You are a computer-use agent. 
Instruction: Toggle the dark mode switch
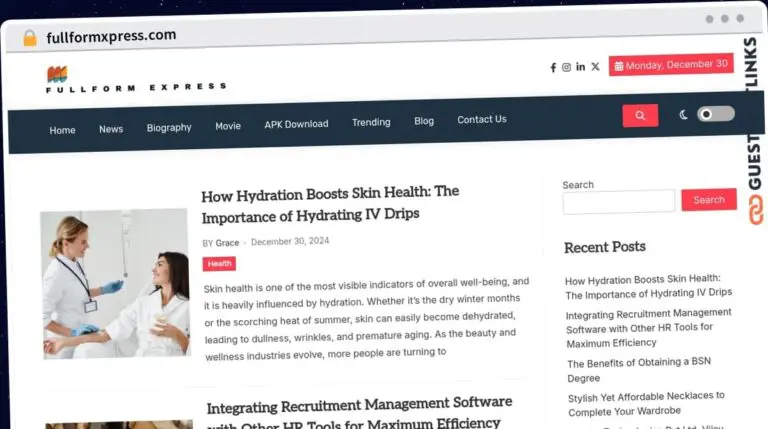tap(715, 114)
